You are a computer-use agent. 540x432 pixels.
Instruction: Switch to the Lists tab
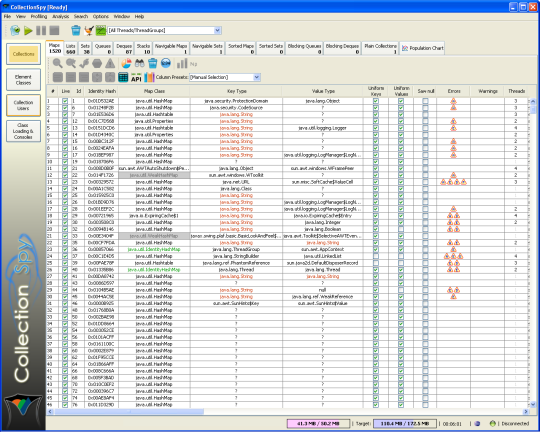[x=70, y=48]
